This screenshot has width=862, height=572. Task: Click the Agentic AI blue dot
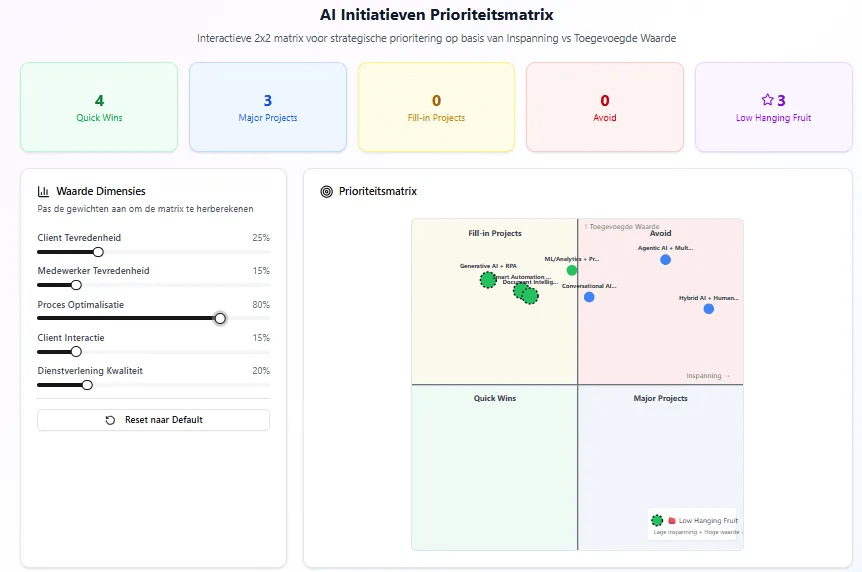click(x=665, y=260)
